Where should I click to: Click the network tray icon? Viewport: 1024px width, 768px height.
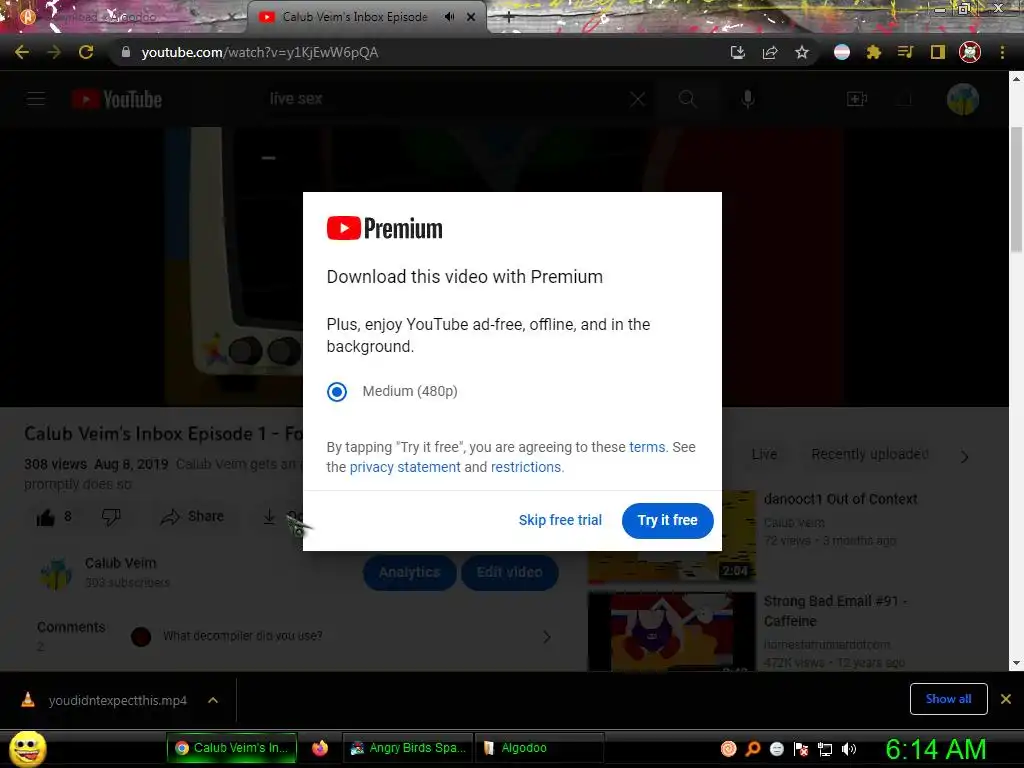[825, 749]
